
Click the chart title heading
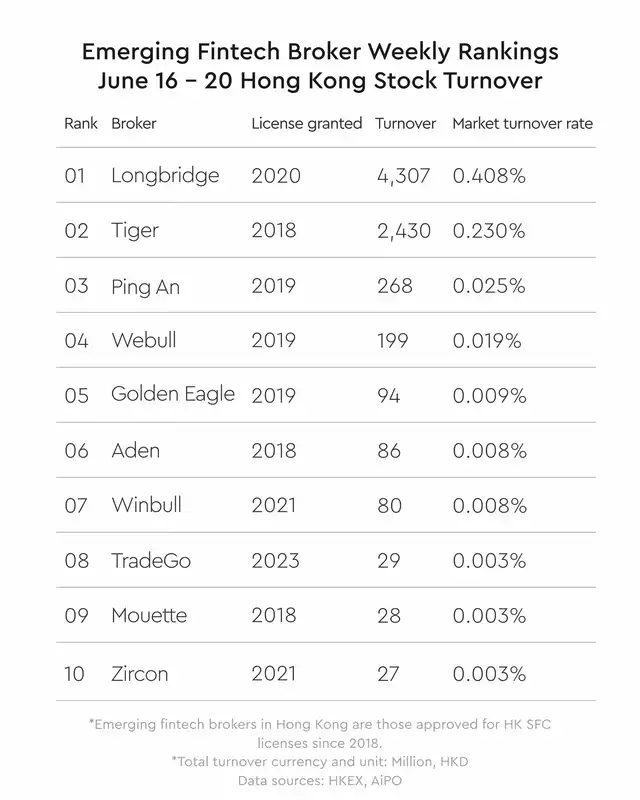pos(320,66)
